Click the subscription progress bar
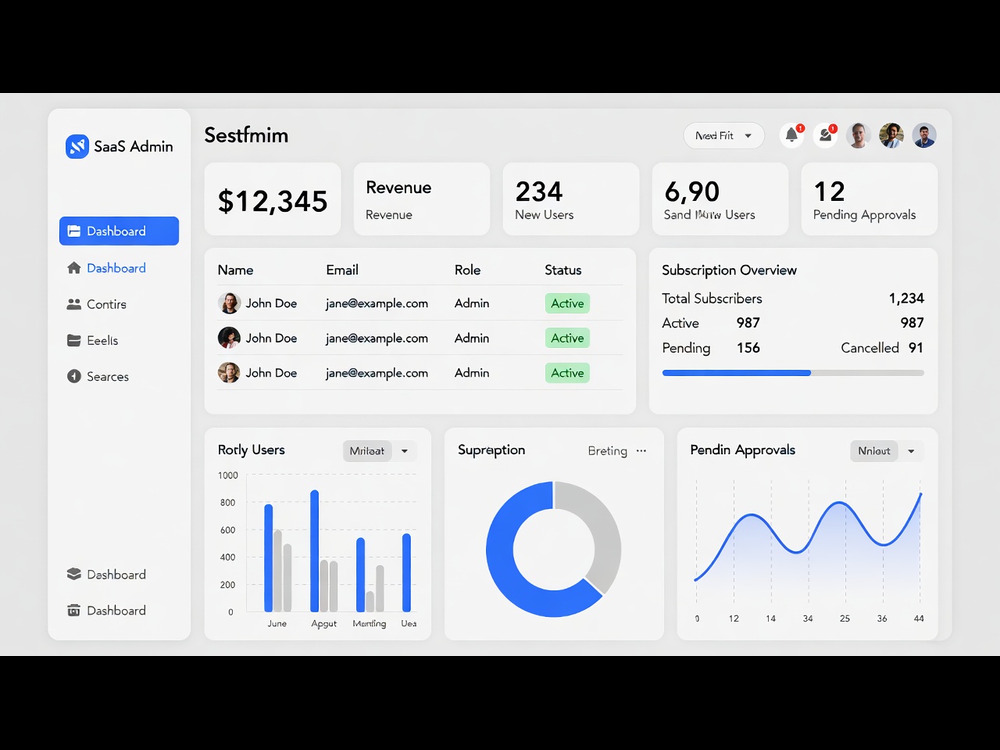Screen dimensions: 1000x750 click(x=793, y=373)
